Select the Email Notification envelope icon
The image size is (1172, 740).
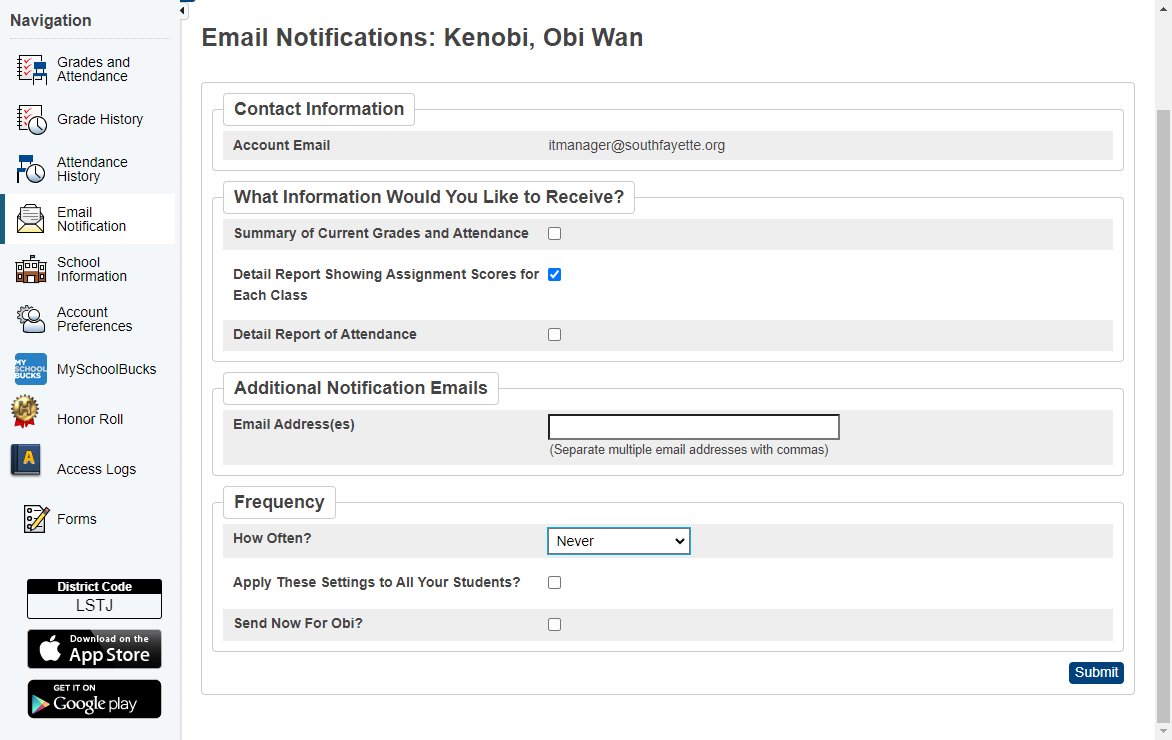click(31, 219)
